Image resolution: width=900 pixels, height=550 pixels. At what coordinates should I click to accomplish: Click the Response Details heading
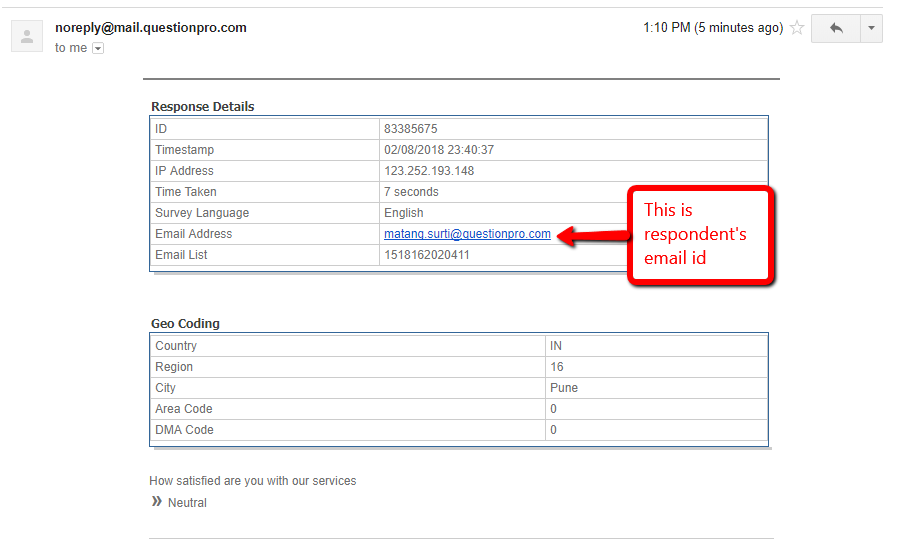click(x=203, y=107)
